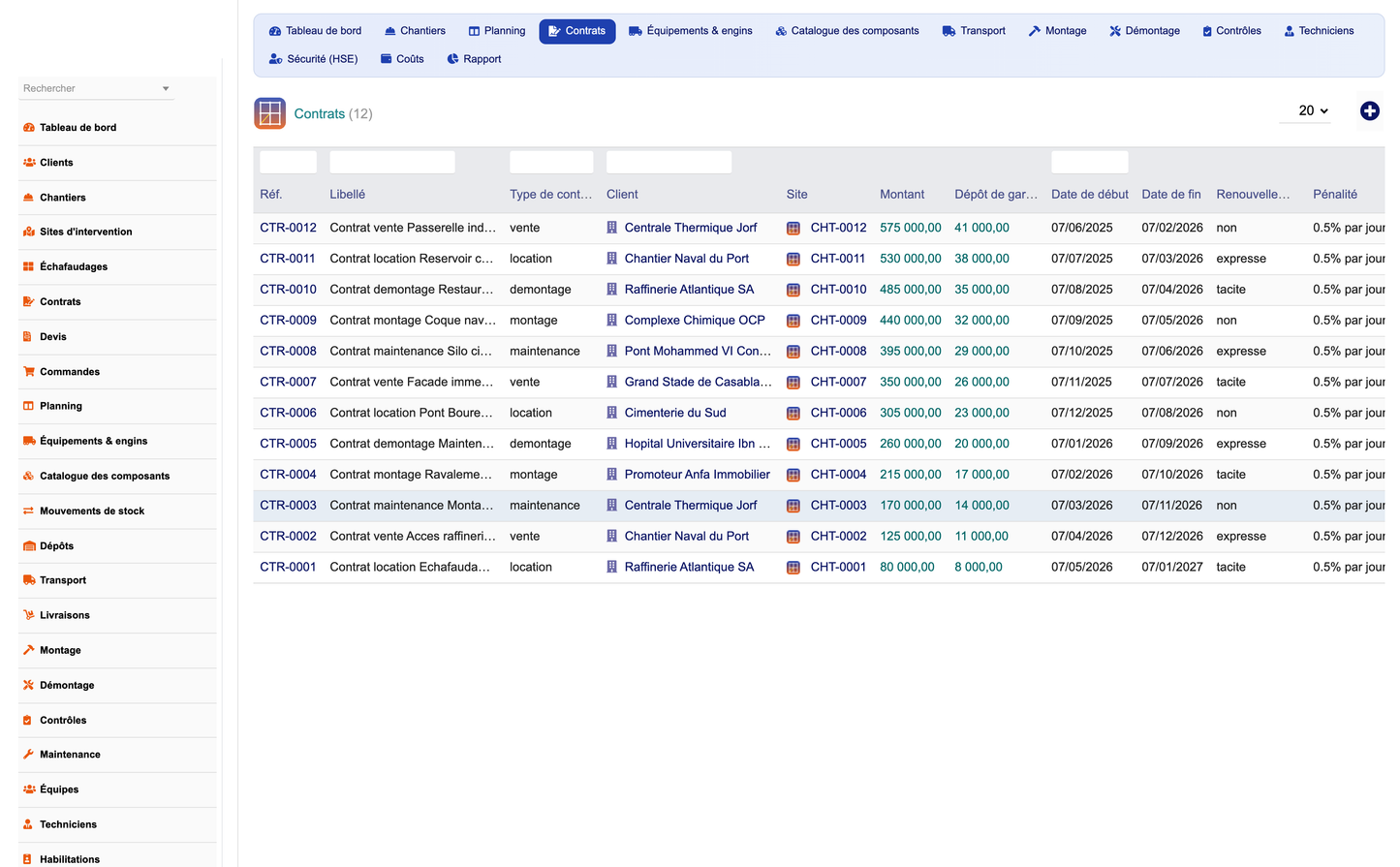This screenshot has height=867, width=1400.
Task: Click the Habilitations sidebar icon
Action: tap(28, 859)
